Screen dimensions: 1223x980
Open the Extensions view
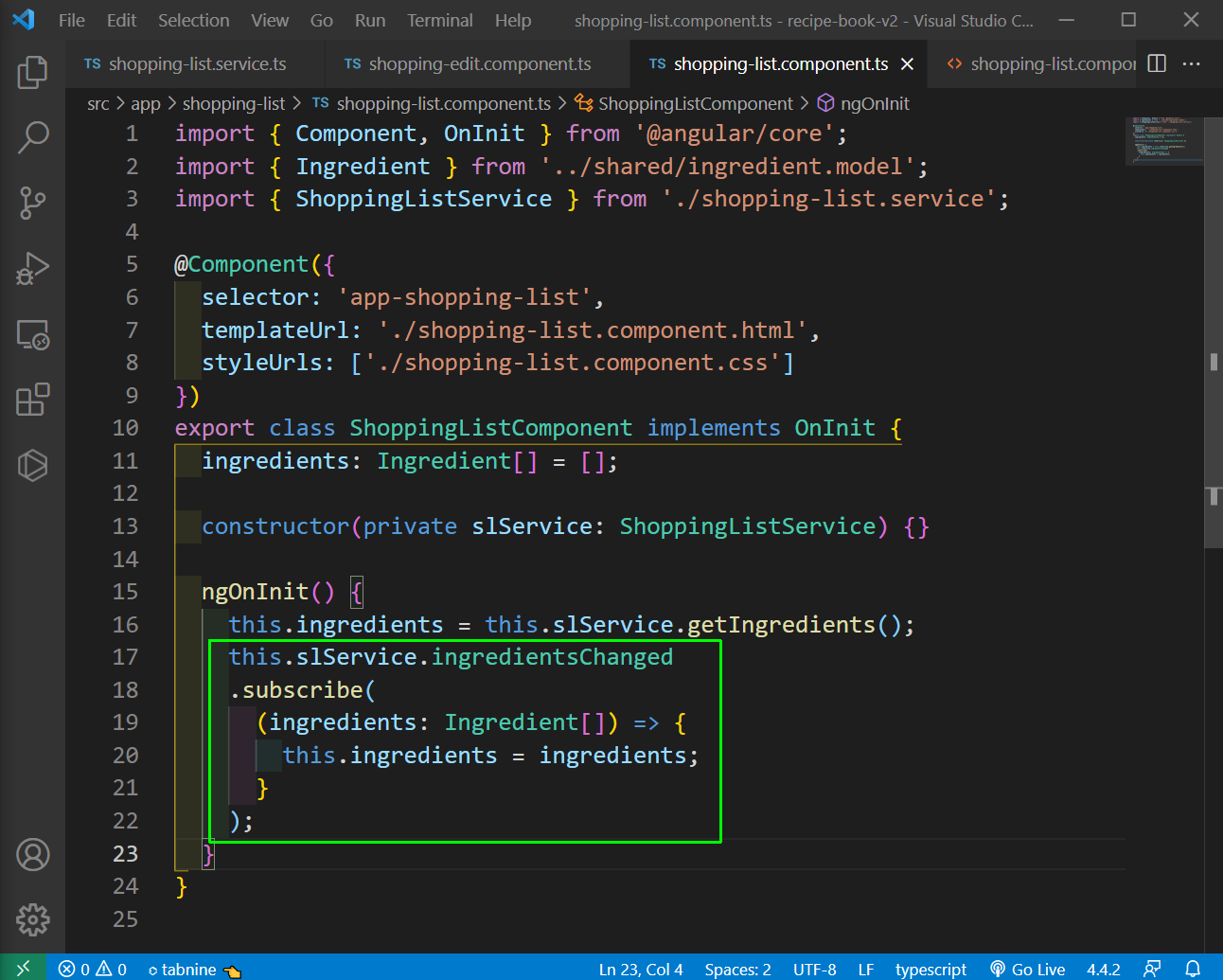pyautogui.click(x=32, y=400)
